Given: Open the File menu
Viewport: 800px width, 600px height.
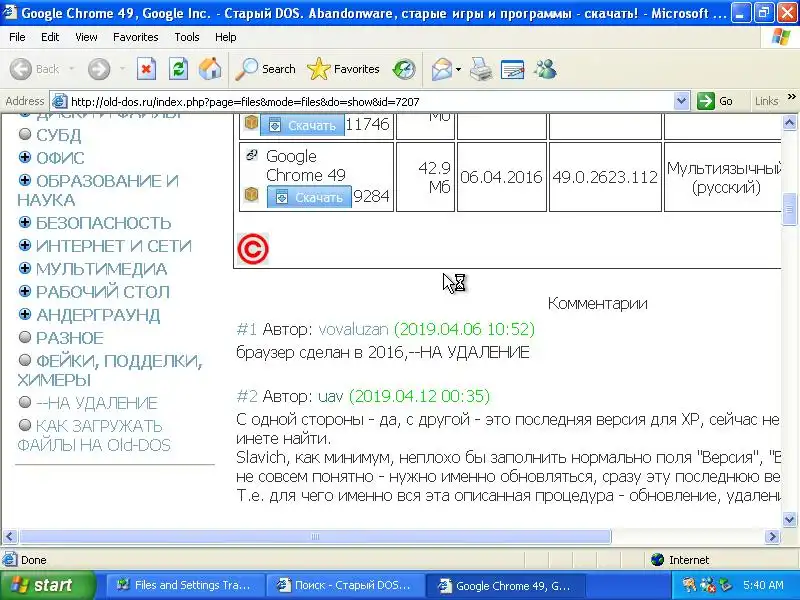Looking at the screenshot, I should [x=17, y=37].
